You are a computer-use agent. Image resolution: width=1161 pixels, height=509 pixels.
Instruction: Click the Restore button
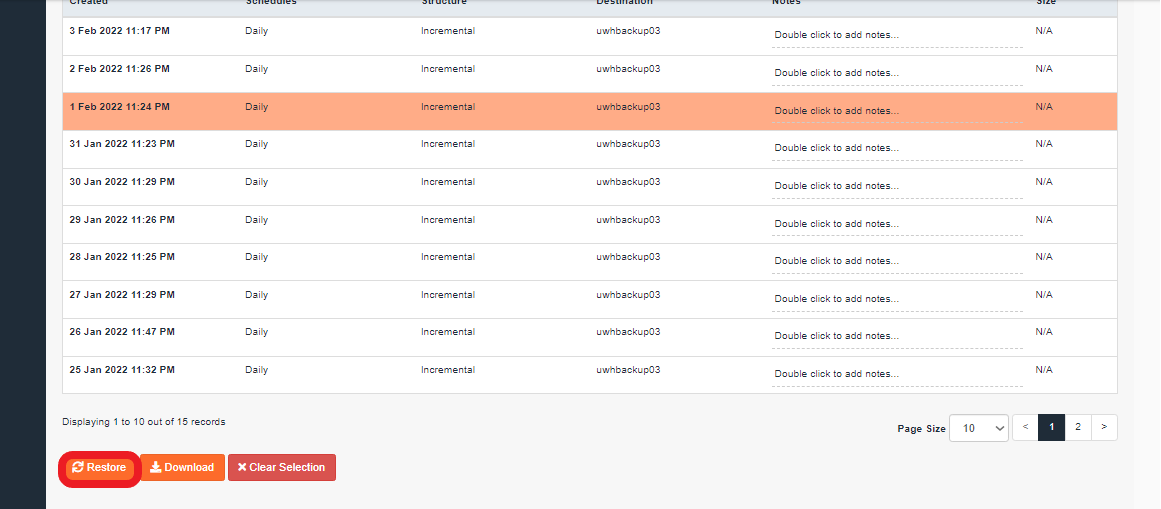(99, 467)
